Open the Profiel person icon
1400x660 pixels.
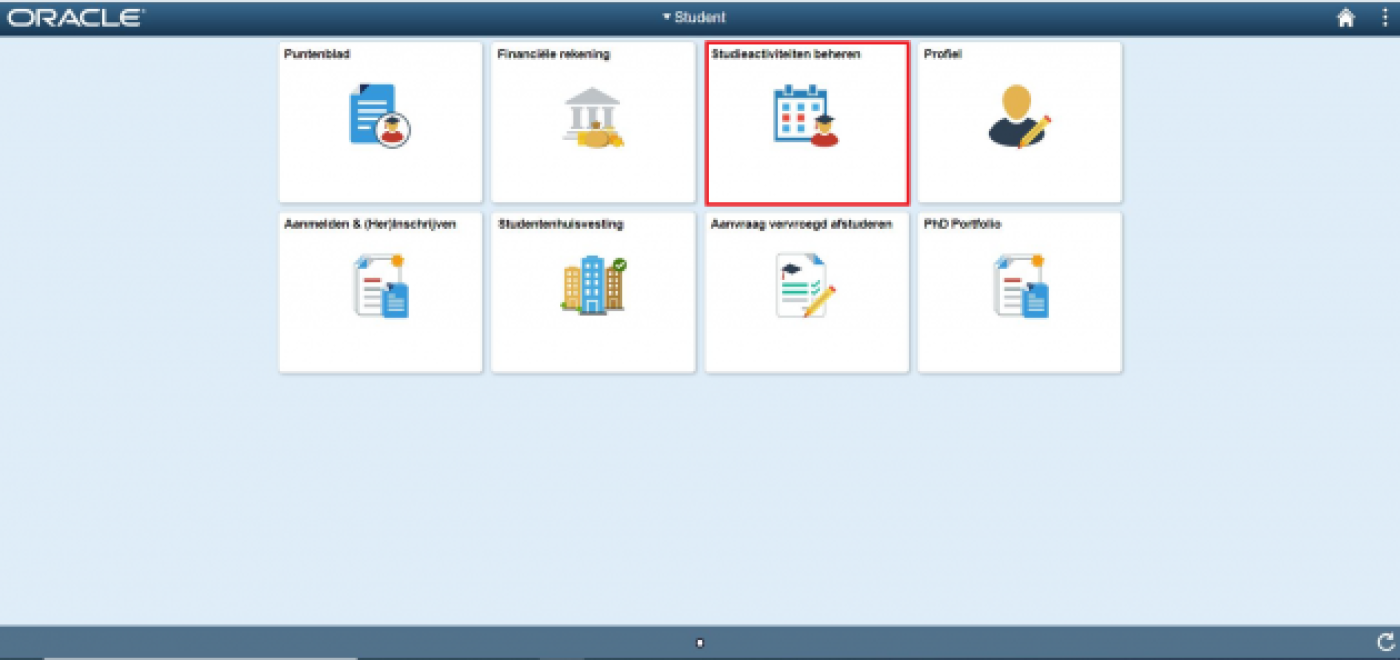coord(1020,117)
